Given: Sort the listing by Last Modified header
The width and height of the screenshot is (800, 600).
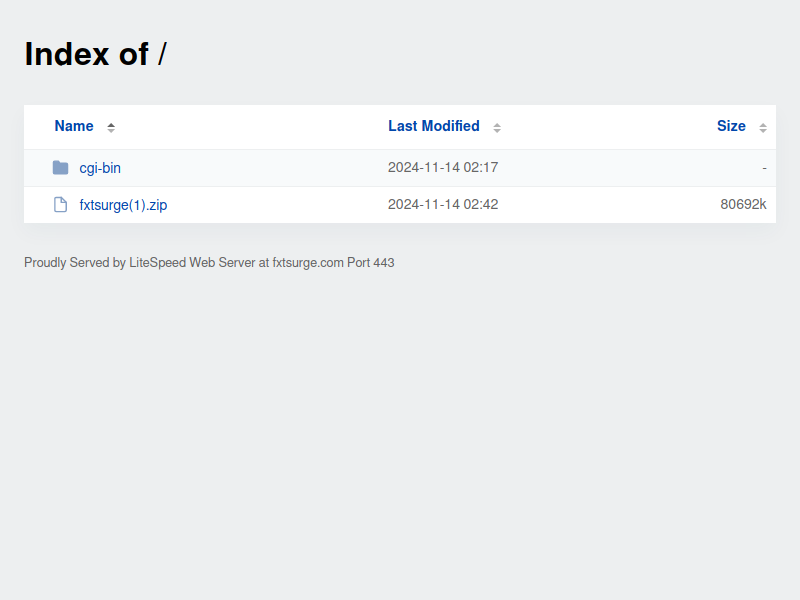Looking at the screenshot, I should pyautogui.click(x=434, y=126).
